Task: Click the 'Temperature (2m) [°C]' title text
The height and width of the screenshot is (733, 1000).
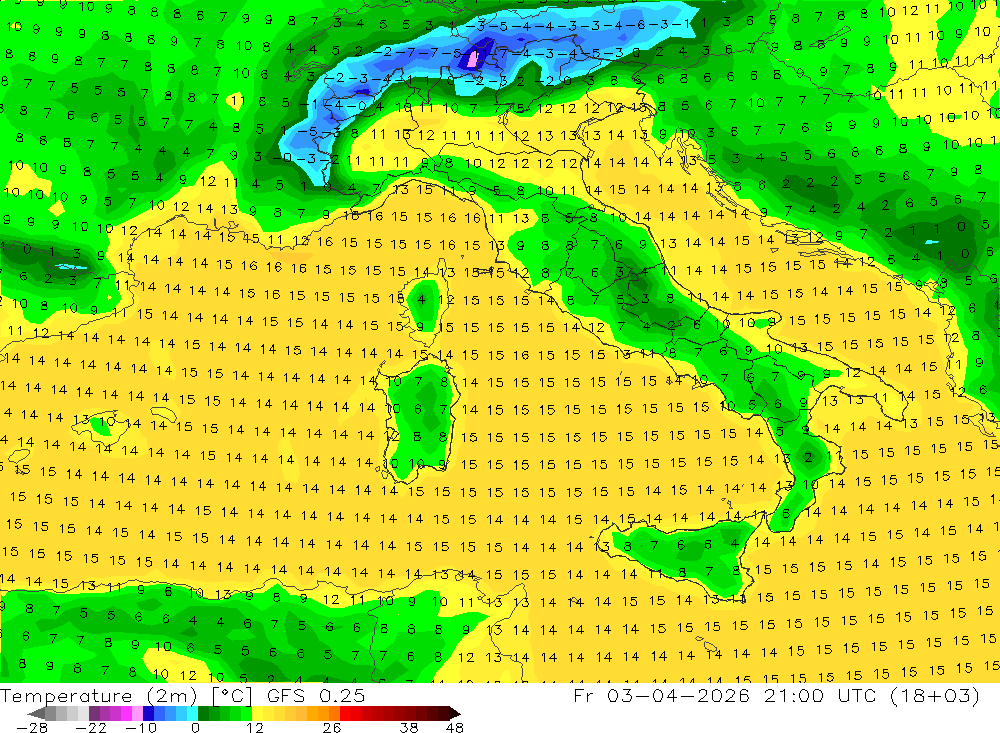Action: (x=126, y=695)
